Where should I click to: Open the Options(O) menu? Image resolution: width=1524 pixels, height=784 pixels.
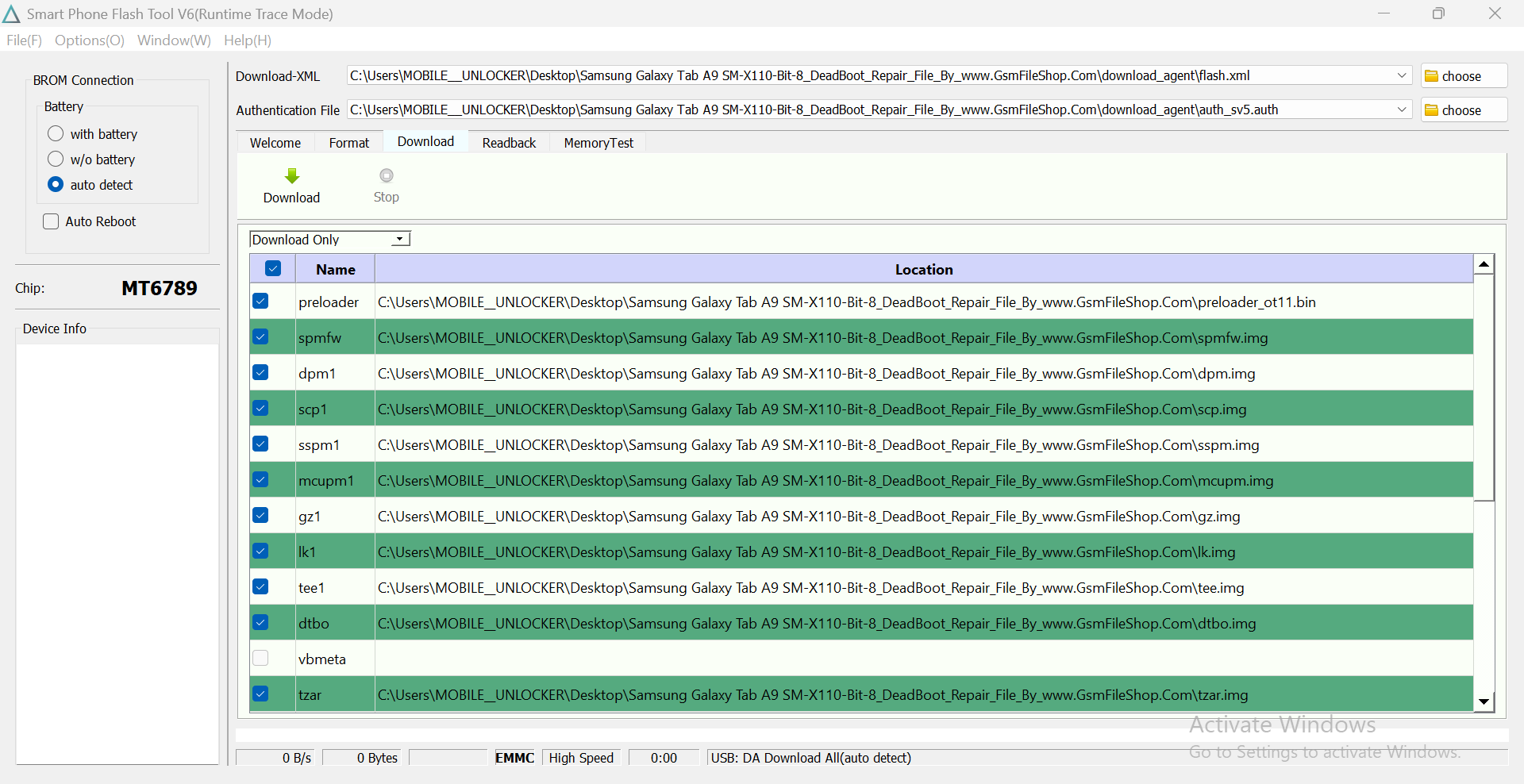[90, 40]
